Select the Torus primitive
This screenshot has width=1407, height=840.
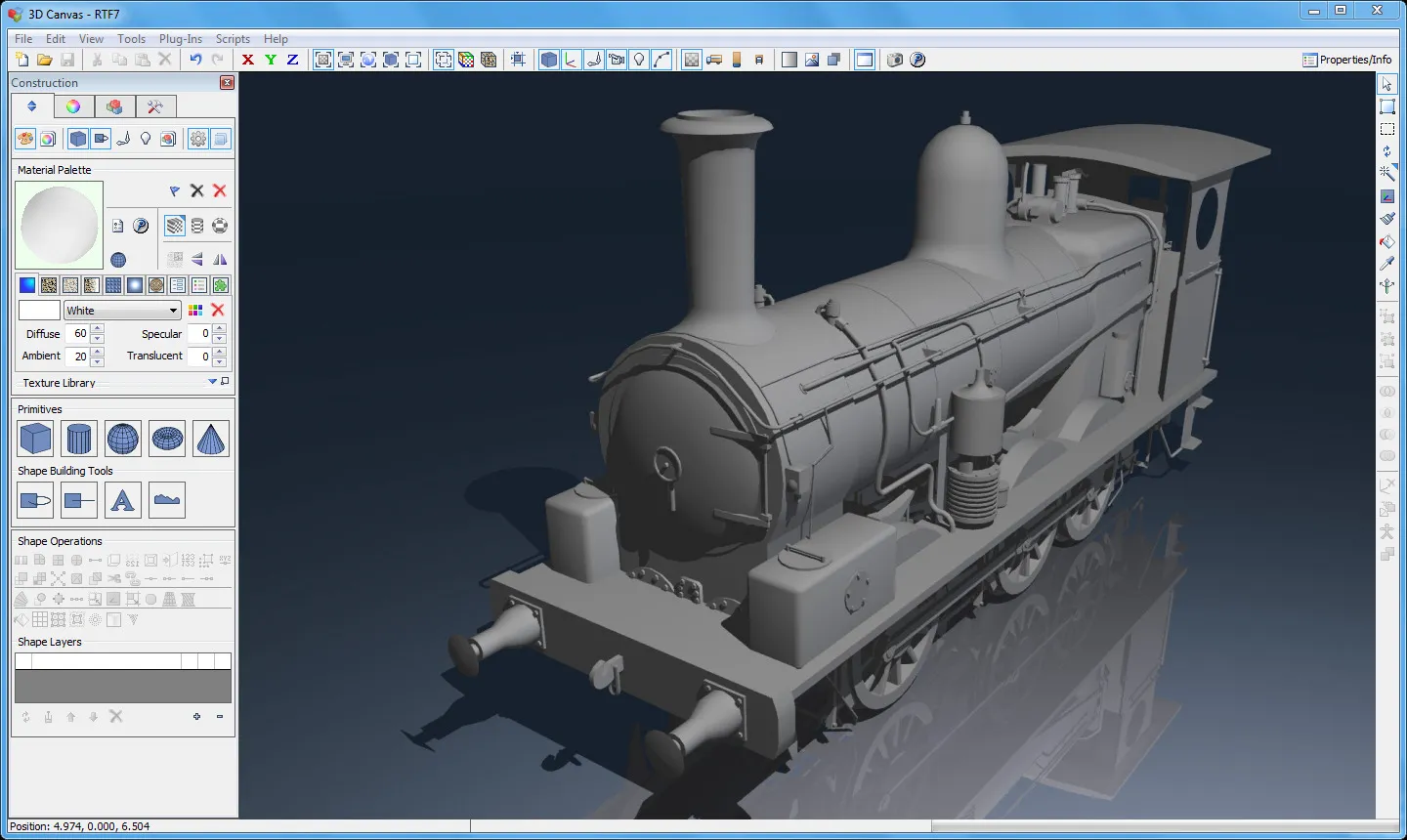(166, 438)
